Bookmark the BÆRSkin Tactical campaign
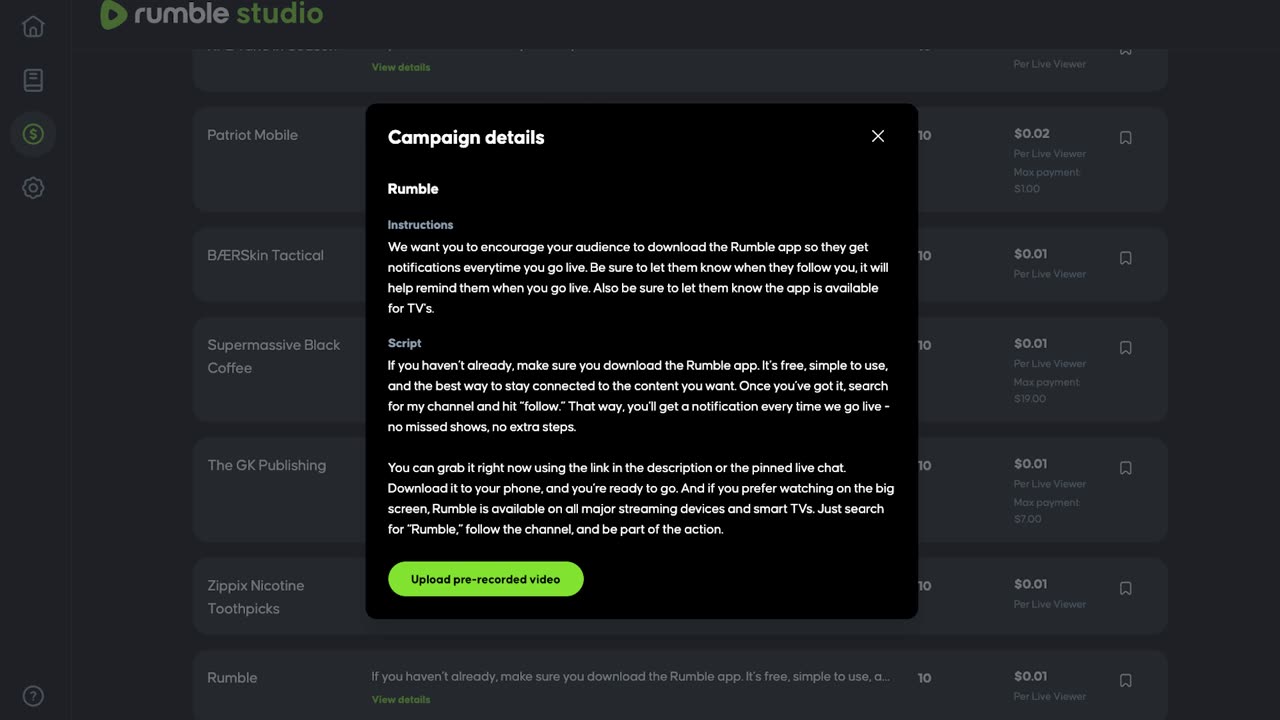Viewport: 1280px width, 720px height. click(x=1125, y=258)
